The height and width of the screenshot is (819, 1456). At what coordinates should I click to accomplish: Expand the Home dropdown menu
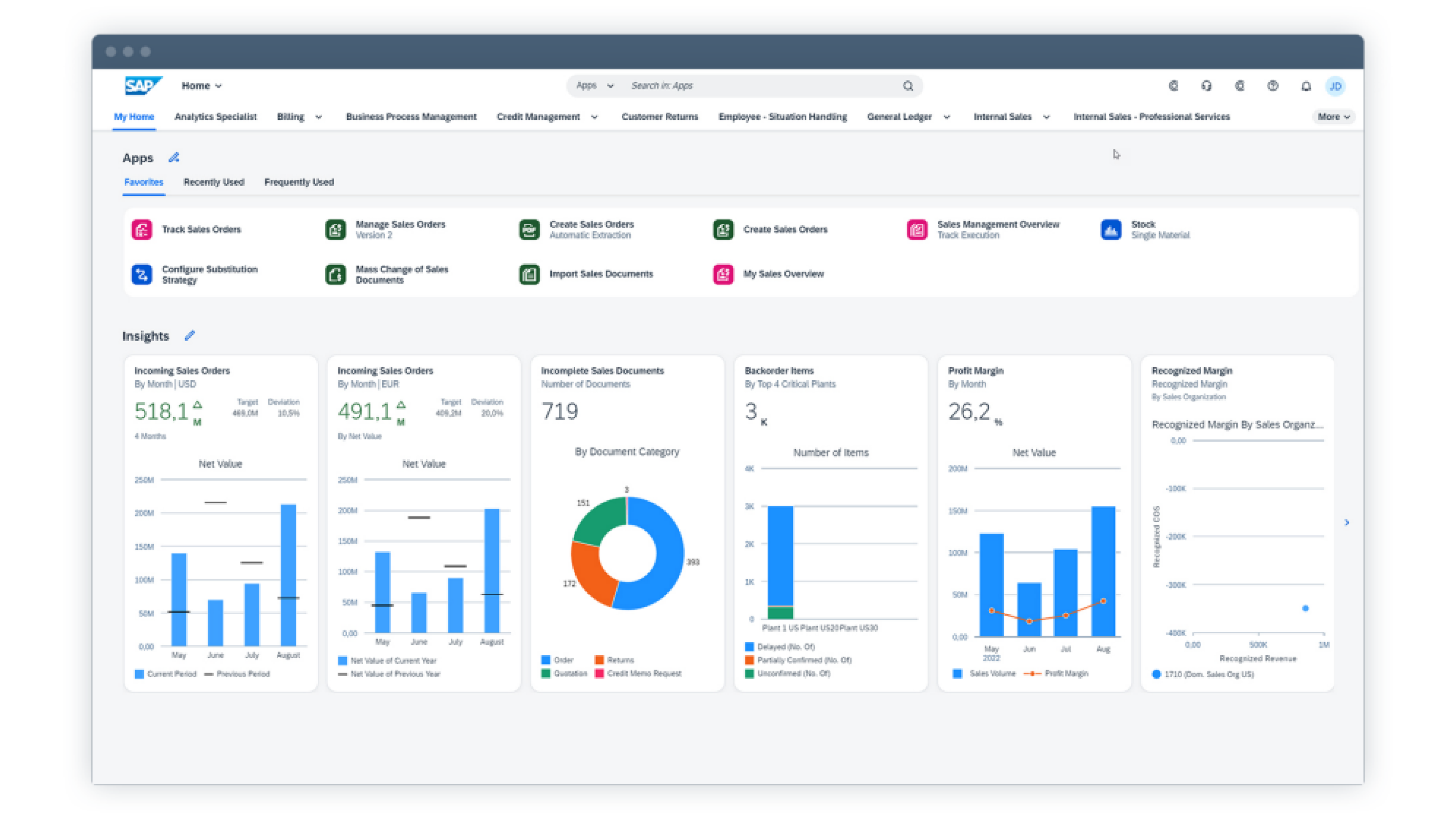pyautogui.click(x=201, y=86)
